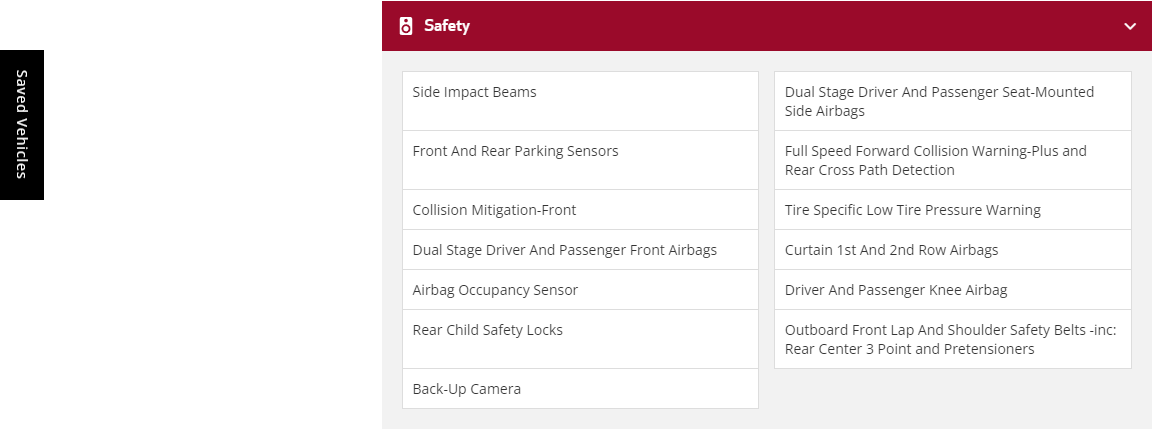This screenshot has width=1157, height=431.
Task: Select the Back-Up Camera feature
Action: pos(467,389)
